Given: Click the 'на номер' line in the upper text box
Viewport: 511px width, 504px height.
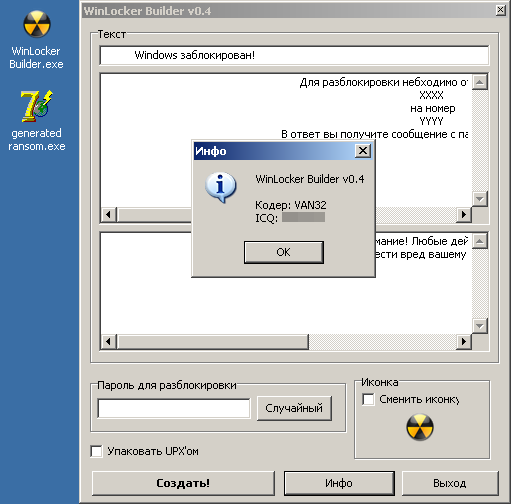Looking at the screenshot, I should click(433, 108).
